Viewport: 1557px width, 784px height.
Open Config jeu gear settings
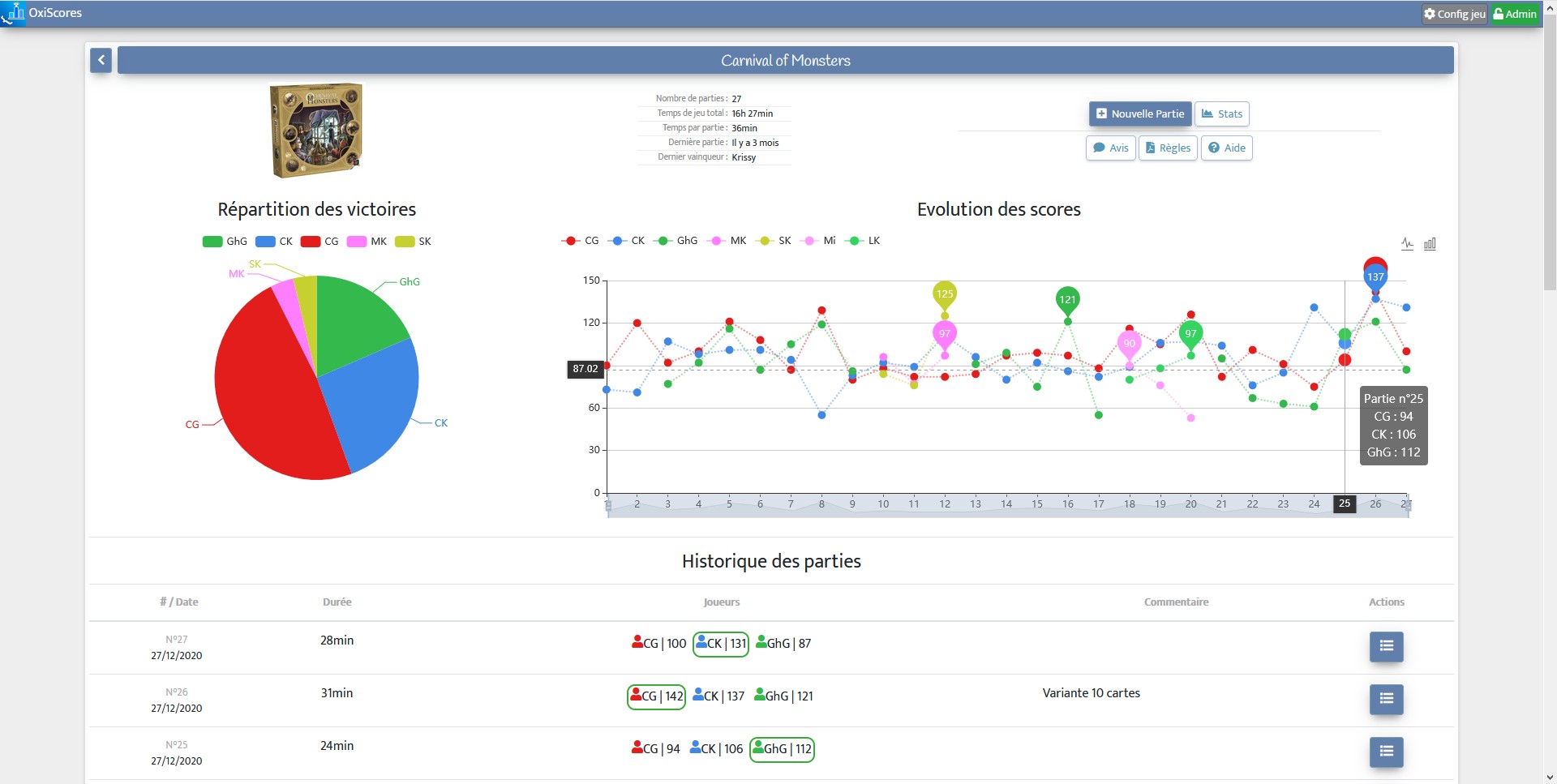click(x=1455, y=14)
